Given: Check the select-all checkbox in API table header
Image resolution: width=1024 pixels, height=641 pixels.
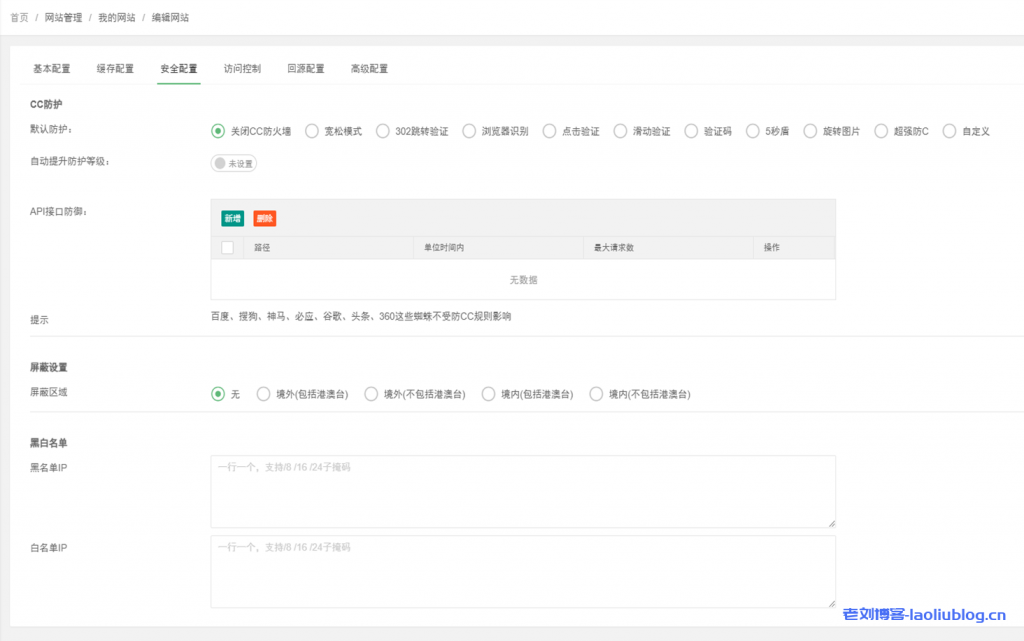Looking at the screenshot, I should 227,247.
